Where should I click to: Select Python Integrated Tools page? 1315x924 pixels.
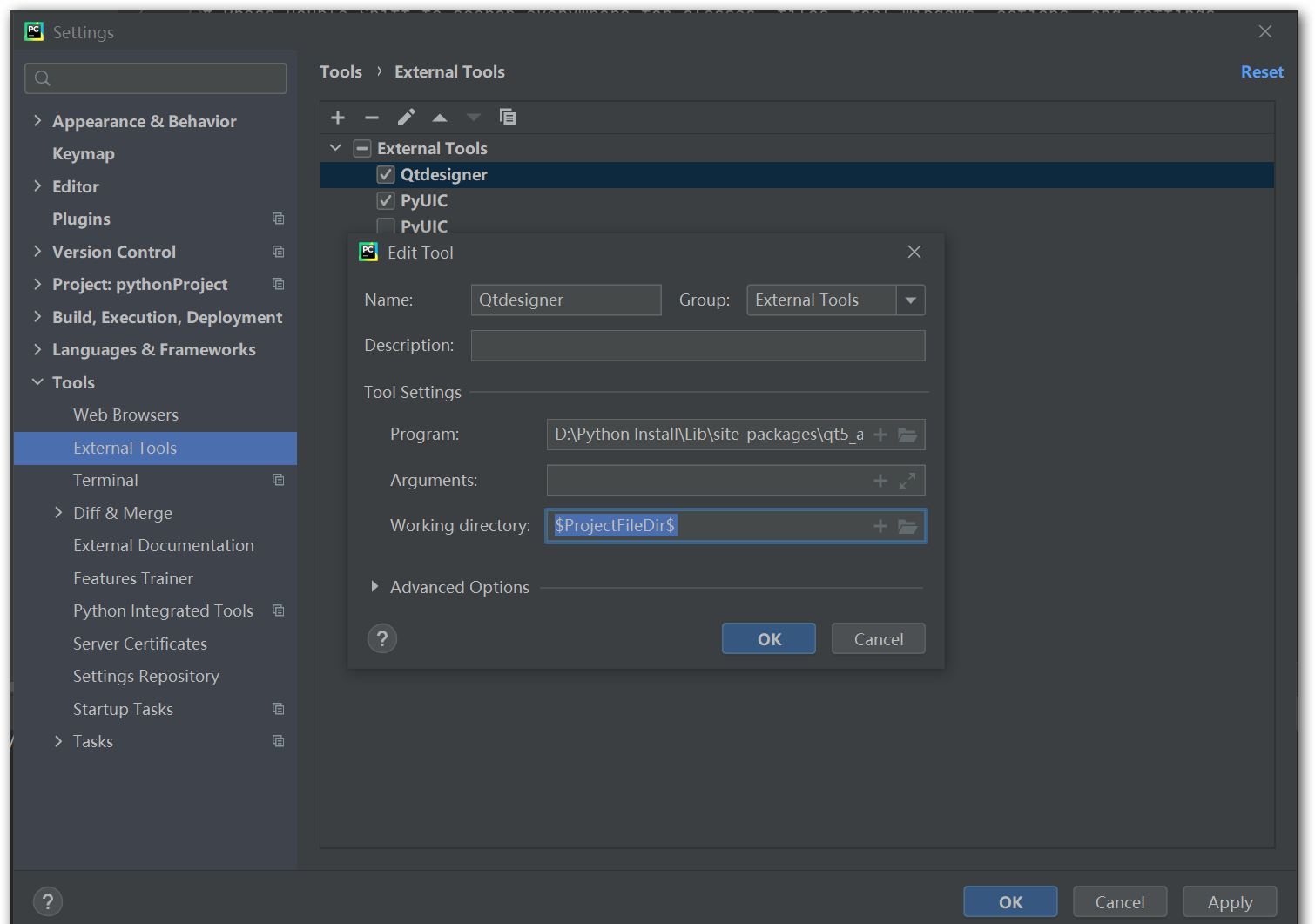point(163,611)
